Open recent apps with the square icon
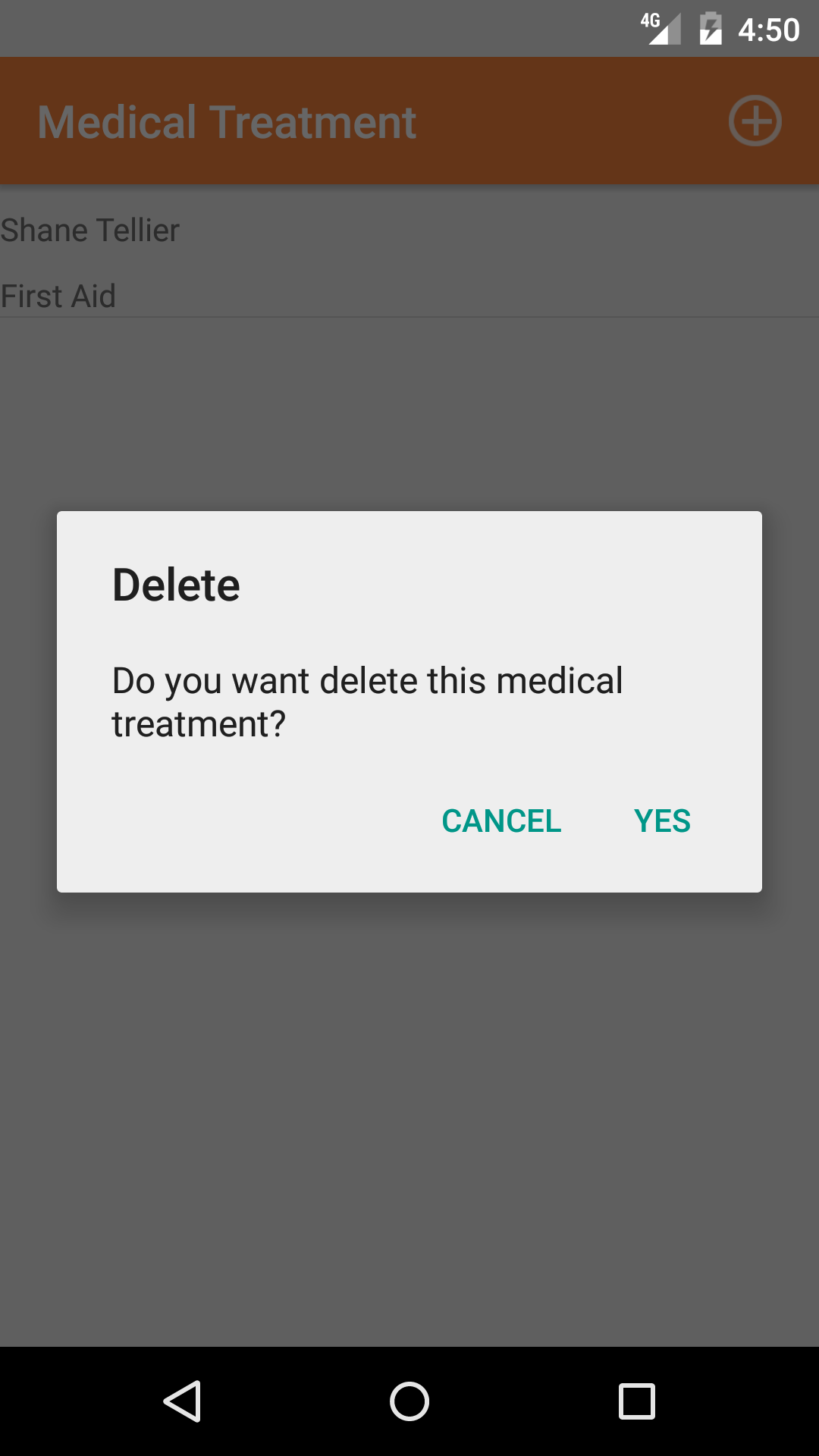 click(637, 1401)
